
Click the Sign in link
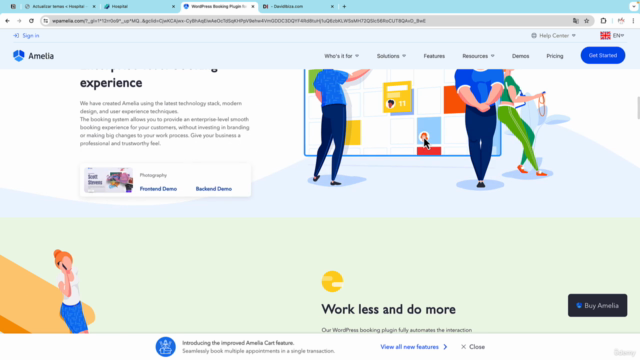pos(31,36)
